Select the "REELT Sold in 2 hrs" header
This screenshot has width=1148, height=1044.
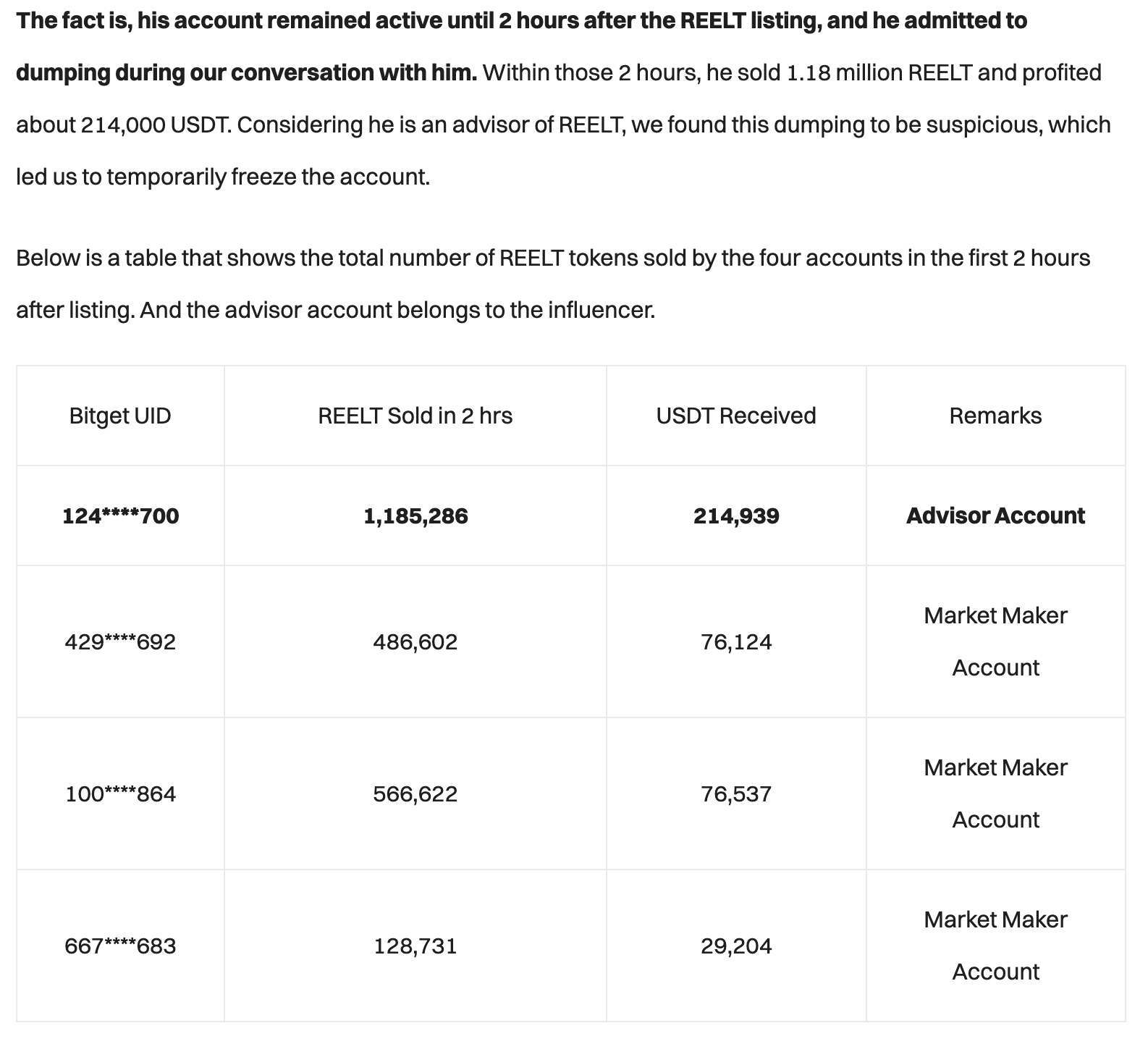415,416
